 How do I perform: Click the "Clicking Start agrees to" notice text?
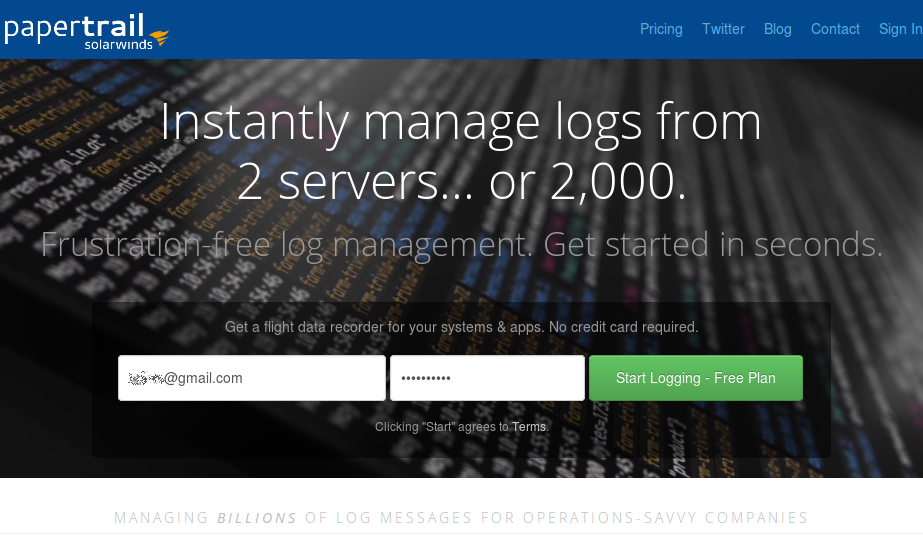point(441,427)
